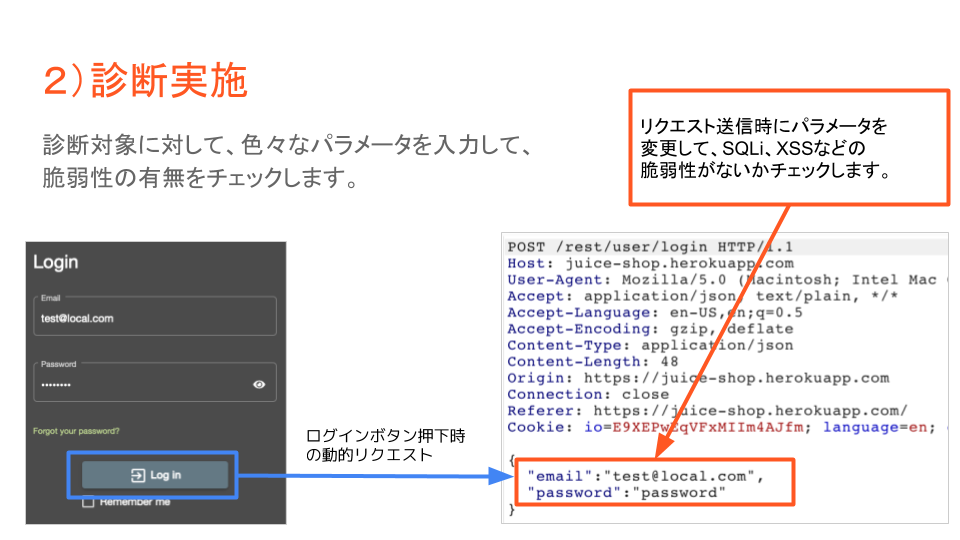Click the "password":"password" JSON line
960x540 pixels.
[626, 493]
